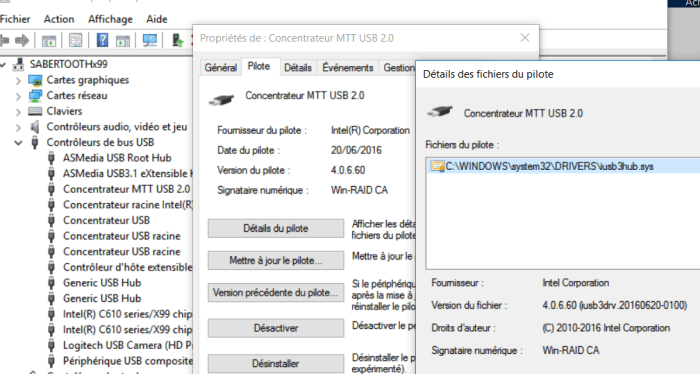Click the USB plug icon in driver file details

(440, 112)
